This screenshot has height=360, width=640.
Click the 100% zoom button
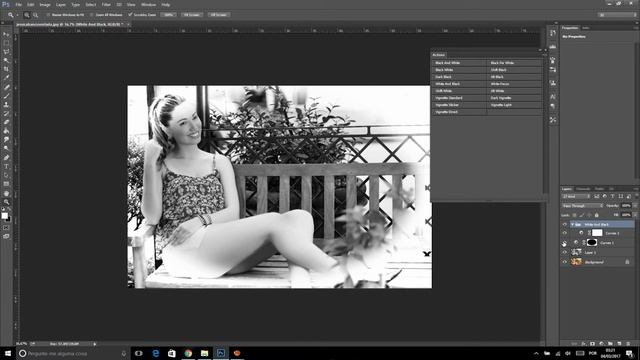click(x=168, y=15)
